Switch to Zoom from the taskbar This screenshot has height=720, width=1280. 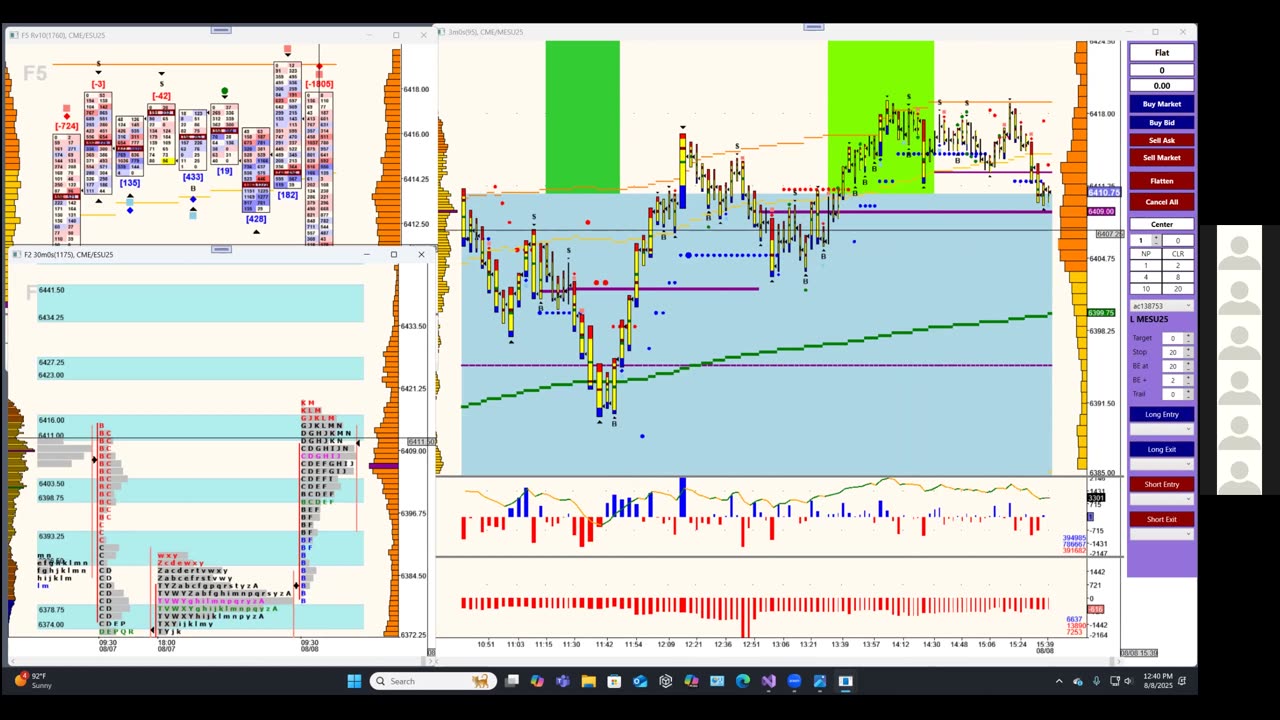(794, 681)
